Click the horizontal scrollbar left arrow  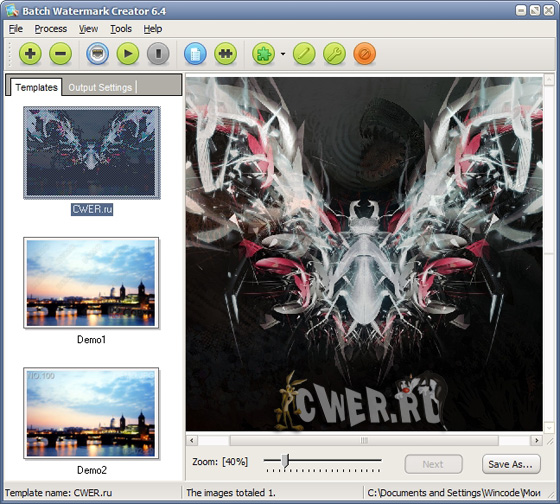(x=192, y=440)
